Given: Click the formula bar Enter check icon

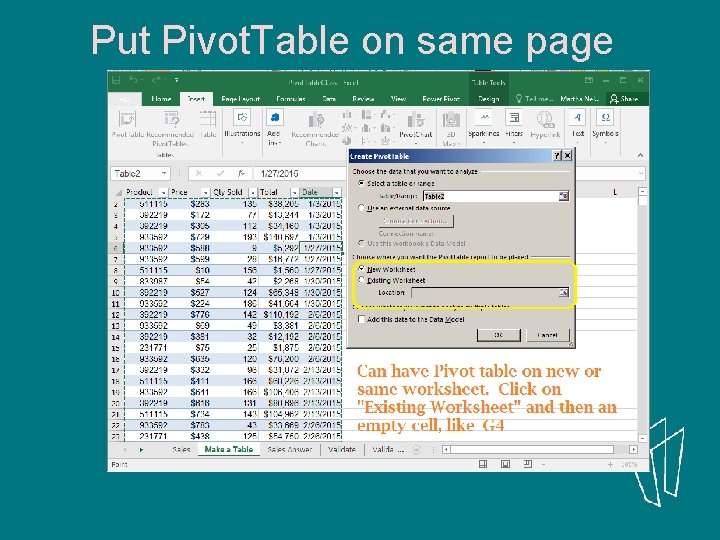Looking at the screenshot, I should coord(220,173).
